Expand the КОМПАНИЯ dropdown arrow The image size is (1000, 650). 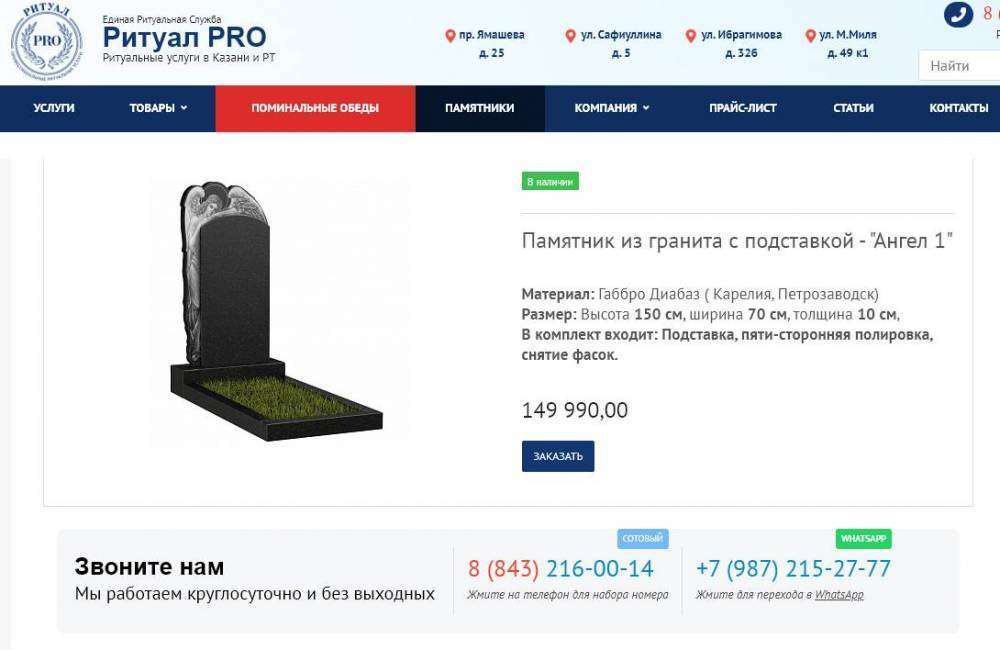click(646, 108)
